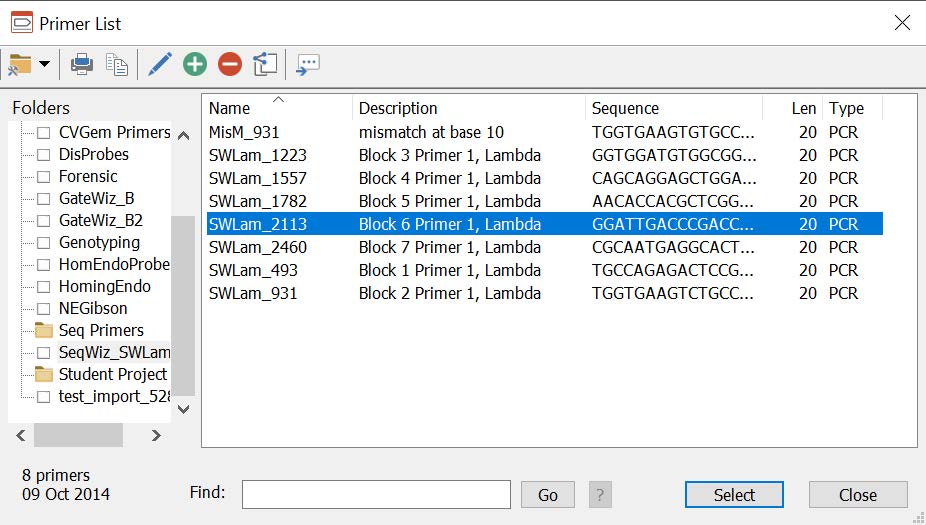Screen dimensions: 926x525
Task: Open the folder tools icon in toolbar
Action: tap(19, 64)
